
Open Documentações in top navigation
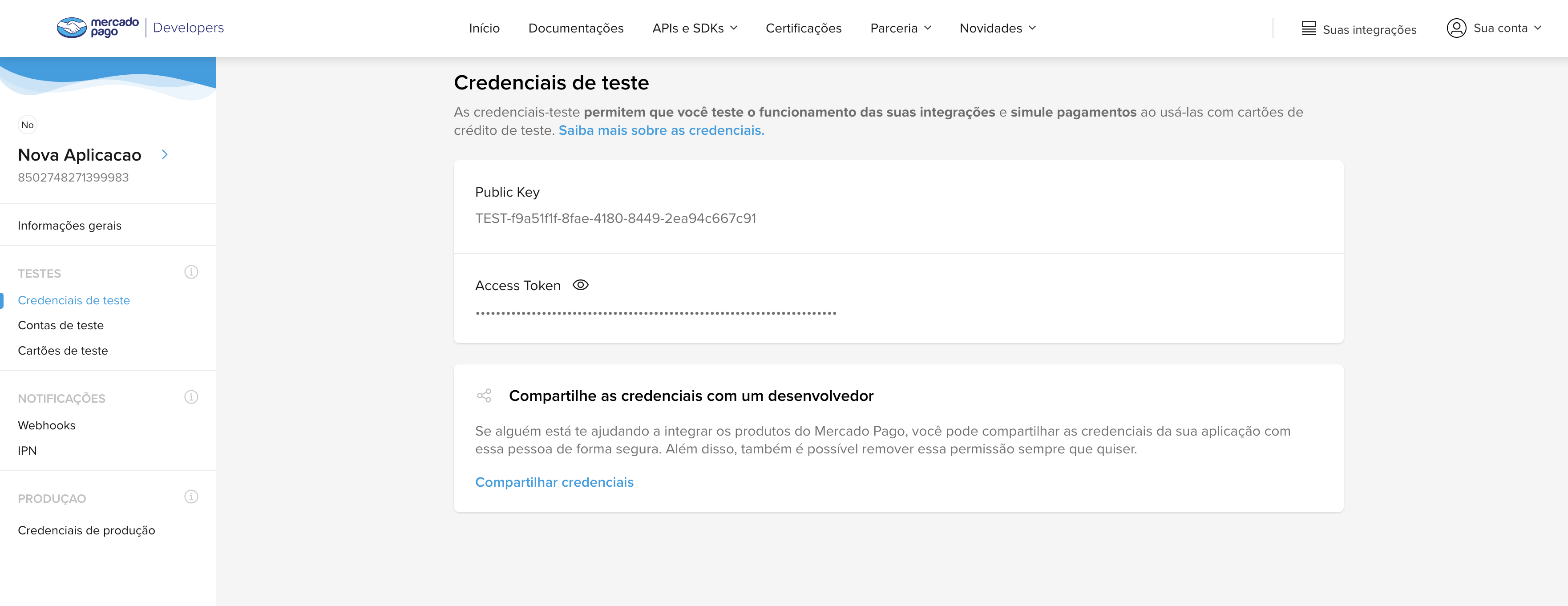(x=576, y=28)
